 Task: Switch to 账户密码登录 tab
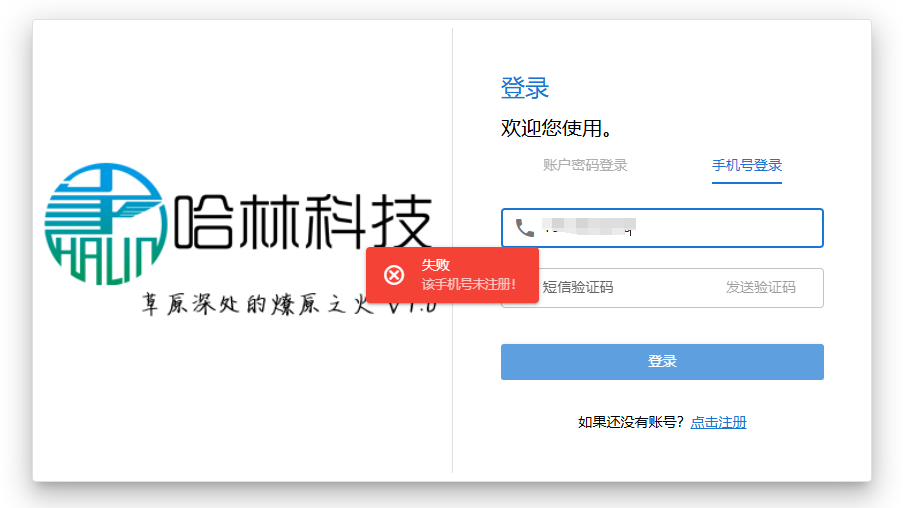coord(585,165)
